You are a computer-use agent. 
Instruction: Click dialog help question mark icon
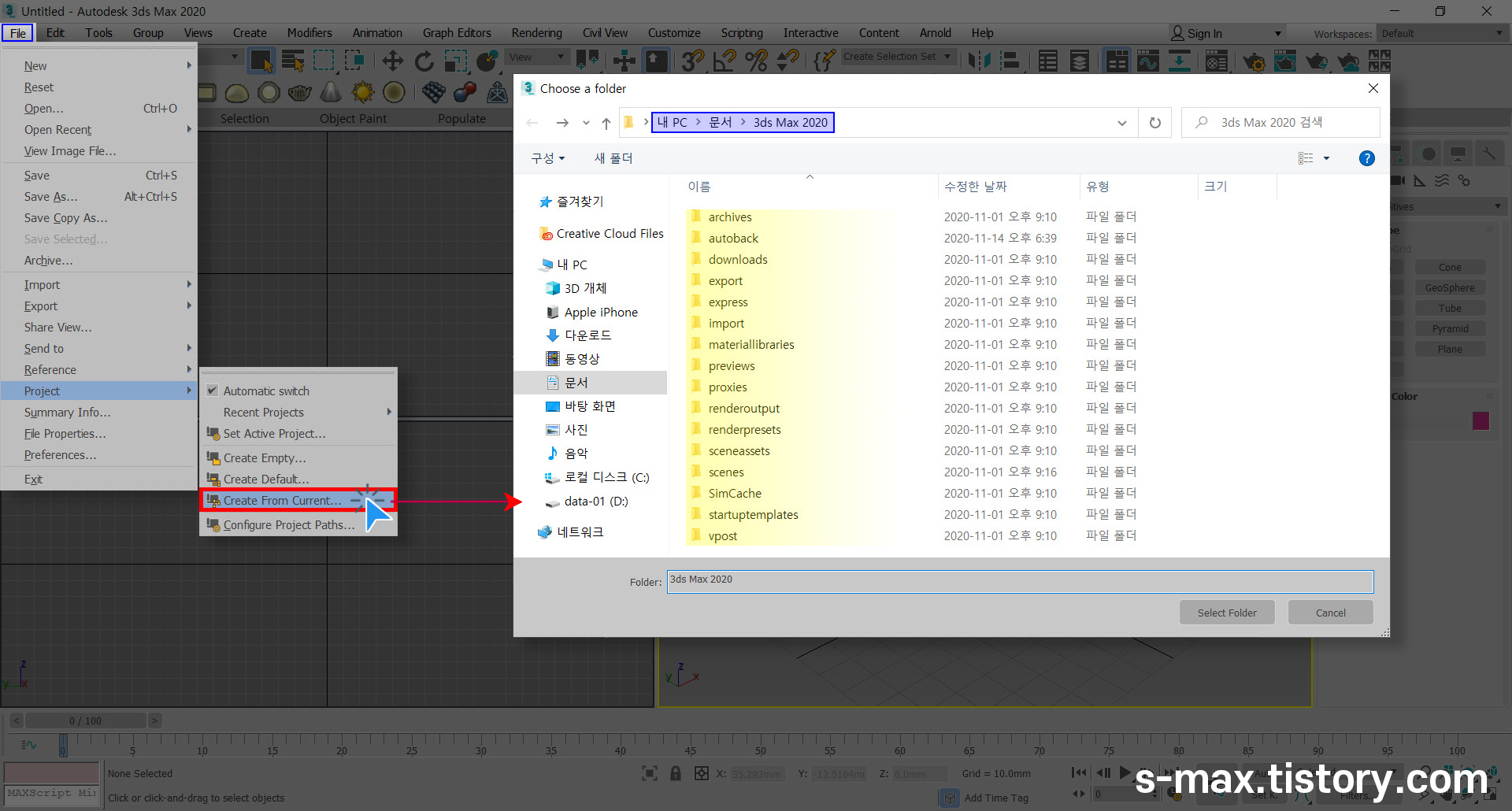coord(1367,158)
